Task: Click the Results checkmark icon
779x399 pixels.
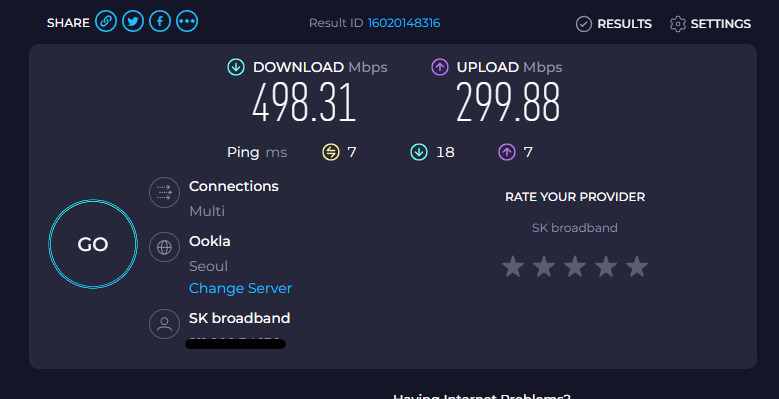Action: pos(584,24)
